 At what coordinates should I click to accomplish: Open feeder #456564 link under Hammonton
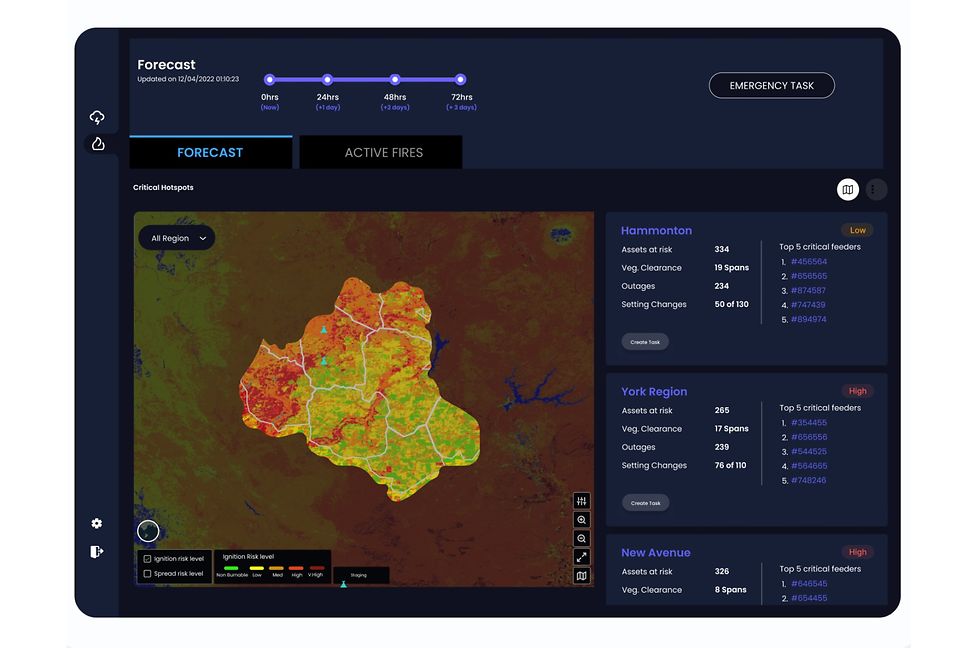[x=808, y=262]
